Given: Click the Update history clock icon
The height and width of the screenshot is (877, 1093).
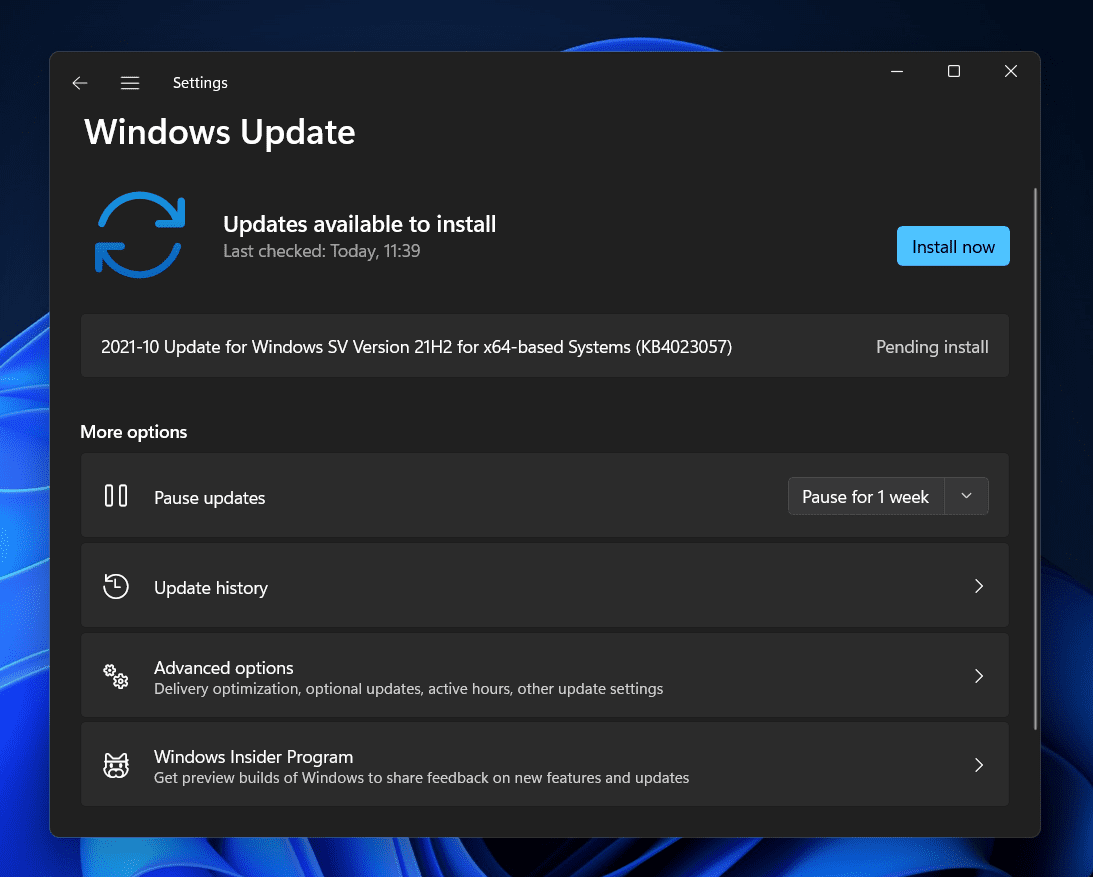Looking at the screenshot, I should point(116,586).
